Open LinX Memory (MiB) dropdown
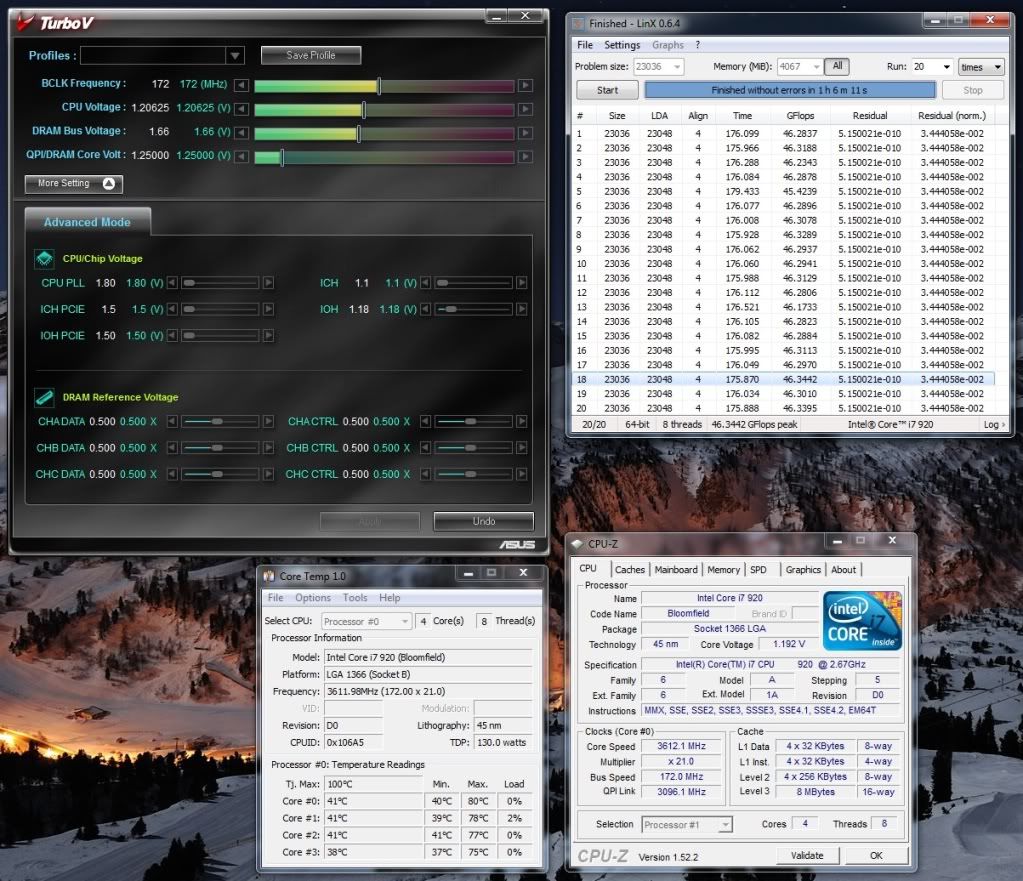 point(816,67)
